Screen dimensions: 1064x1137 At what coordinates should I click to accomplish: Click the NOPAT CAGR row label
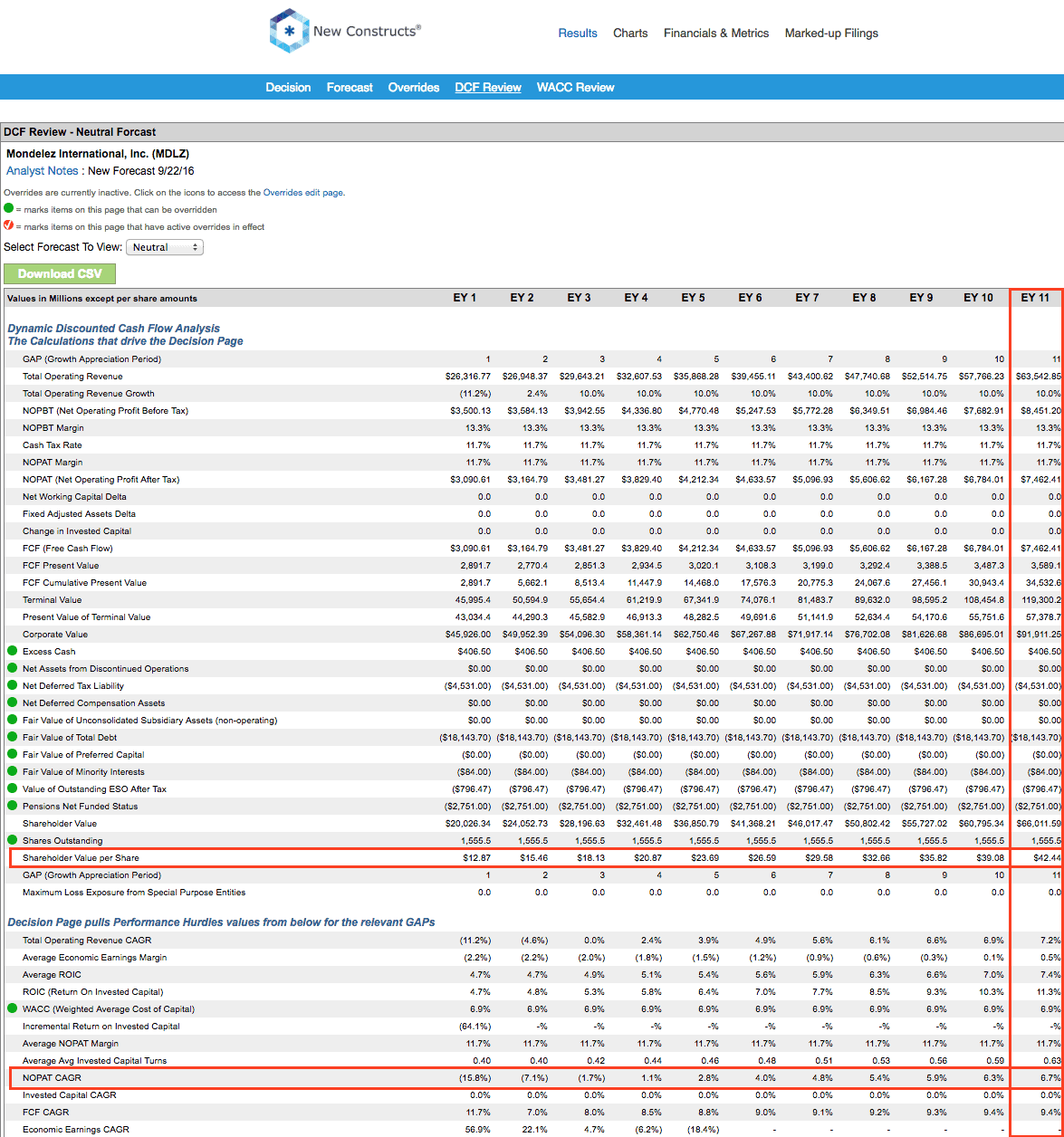pyautogui.click(x=51, y=1078)
